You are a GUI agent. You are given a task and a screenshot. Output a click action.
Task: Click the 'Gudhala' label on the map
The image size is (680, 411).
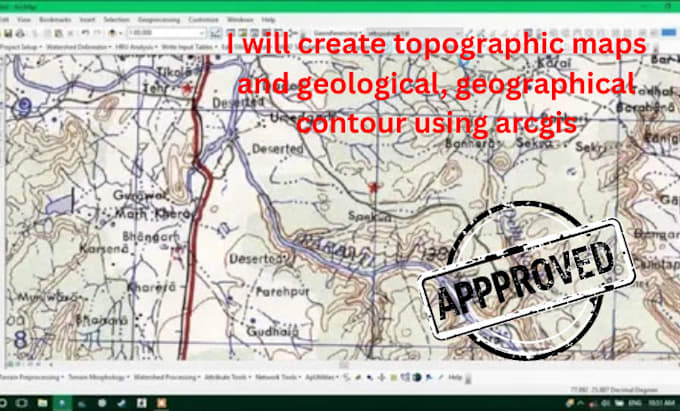(x=273, y=332)
